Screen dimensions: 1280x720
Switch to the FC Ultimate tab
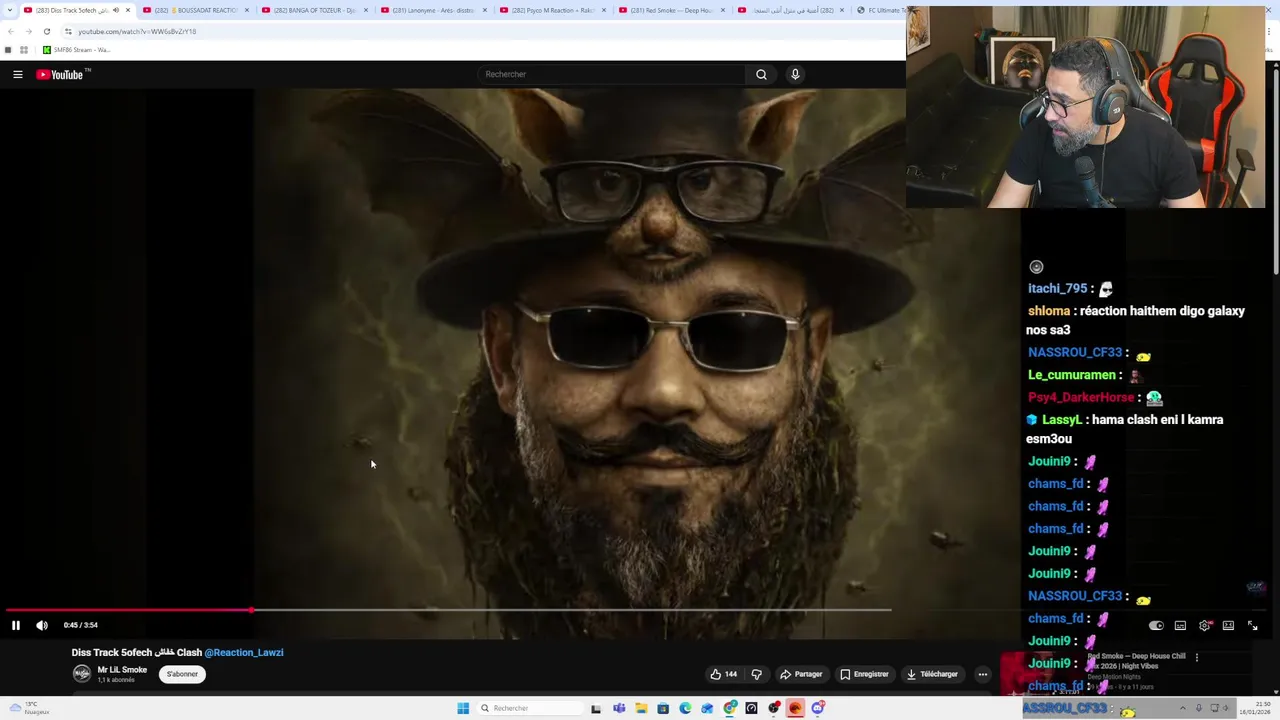tap(880, 10)
